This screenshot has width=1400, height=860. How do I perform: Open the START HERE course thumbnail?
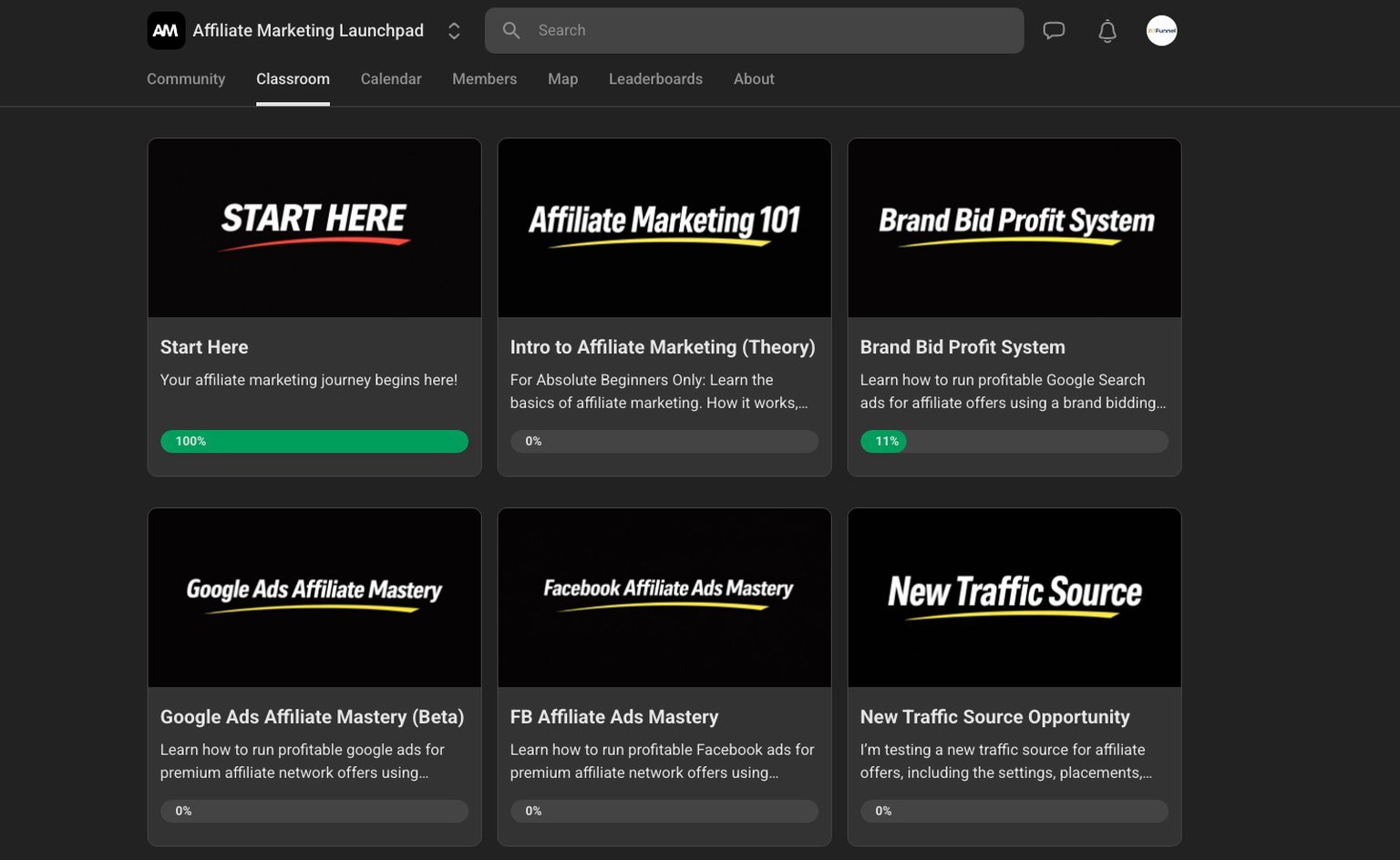[x=314, y=228]
